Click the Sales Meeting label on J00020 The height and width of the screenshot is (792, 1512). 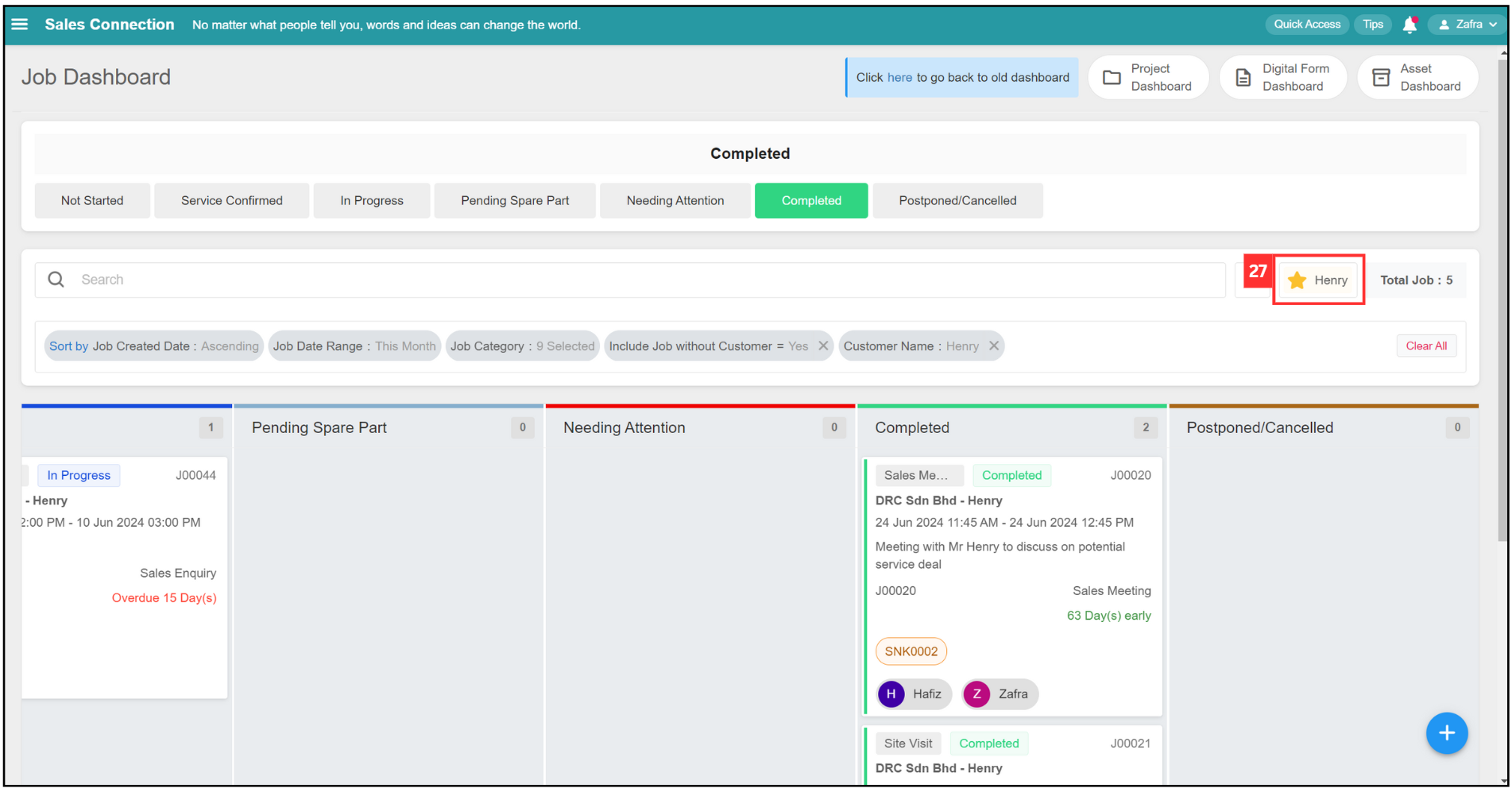(x=1112, y=591)
